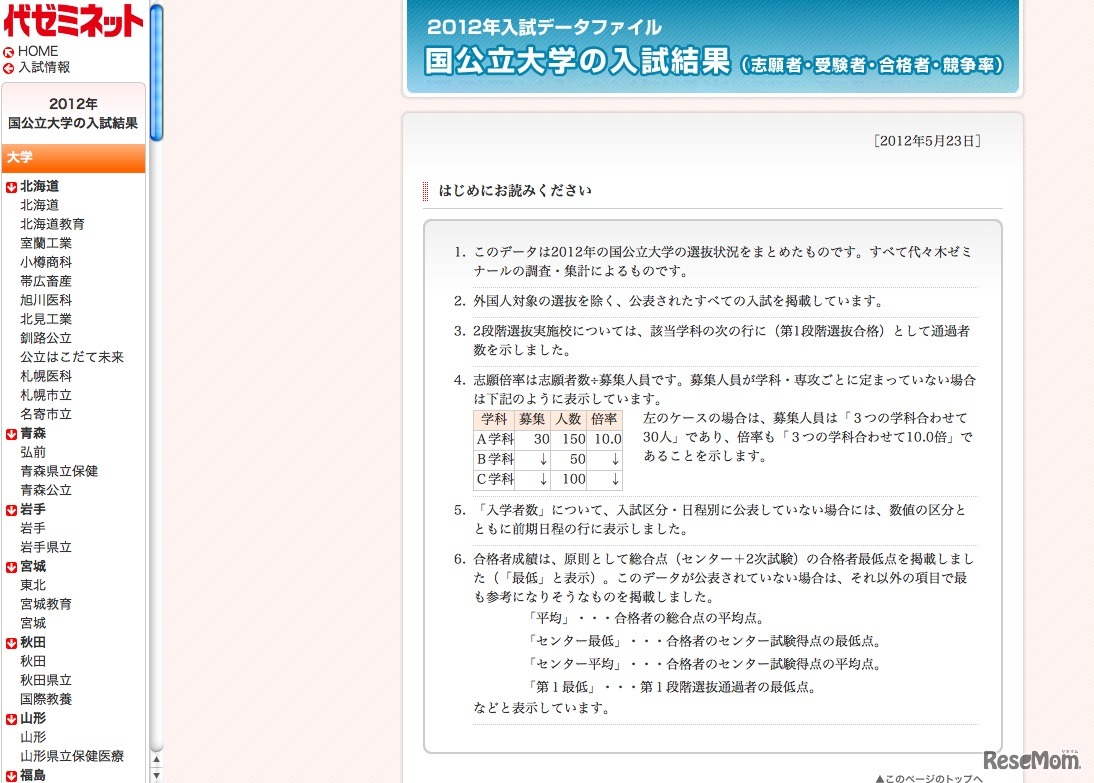Select 室蘭工業 in the university list
This screenshot has width=1094, height=783.
pyautogui.click(x=46, y=243)
